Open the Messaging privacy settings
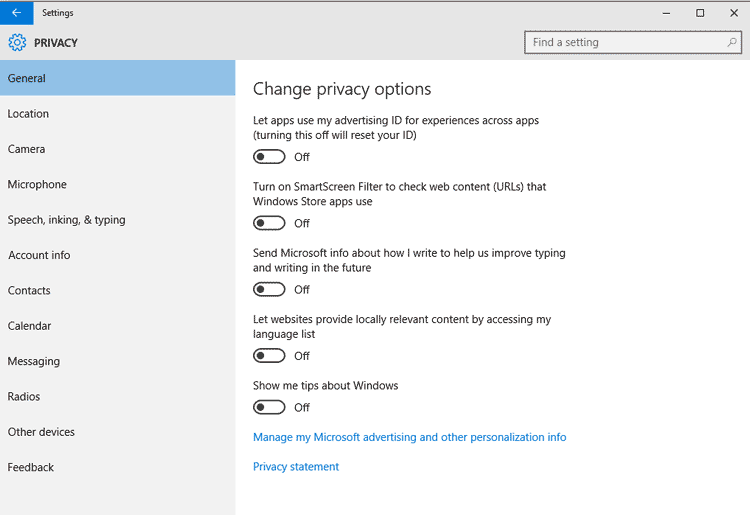Screen dimensions: 750x515 118,361
